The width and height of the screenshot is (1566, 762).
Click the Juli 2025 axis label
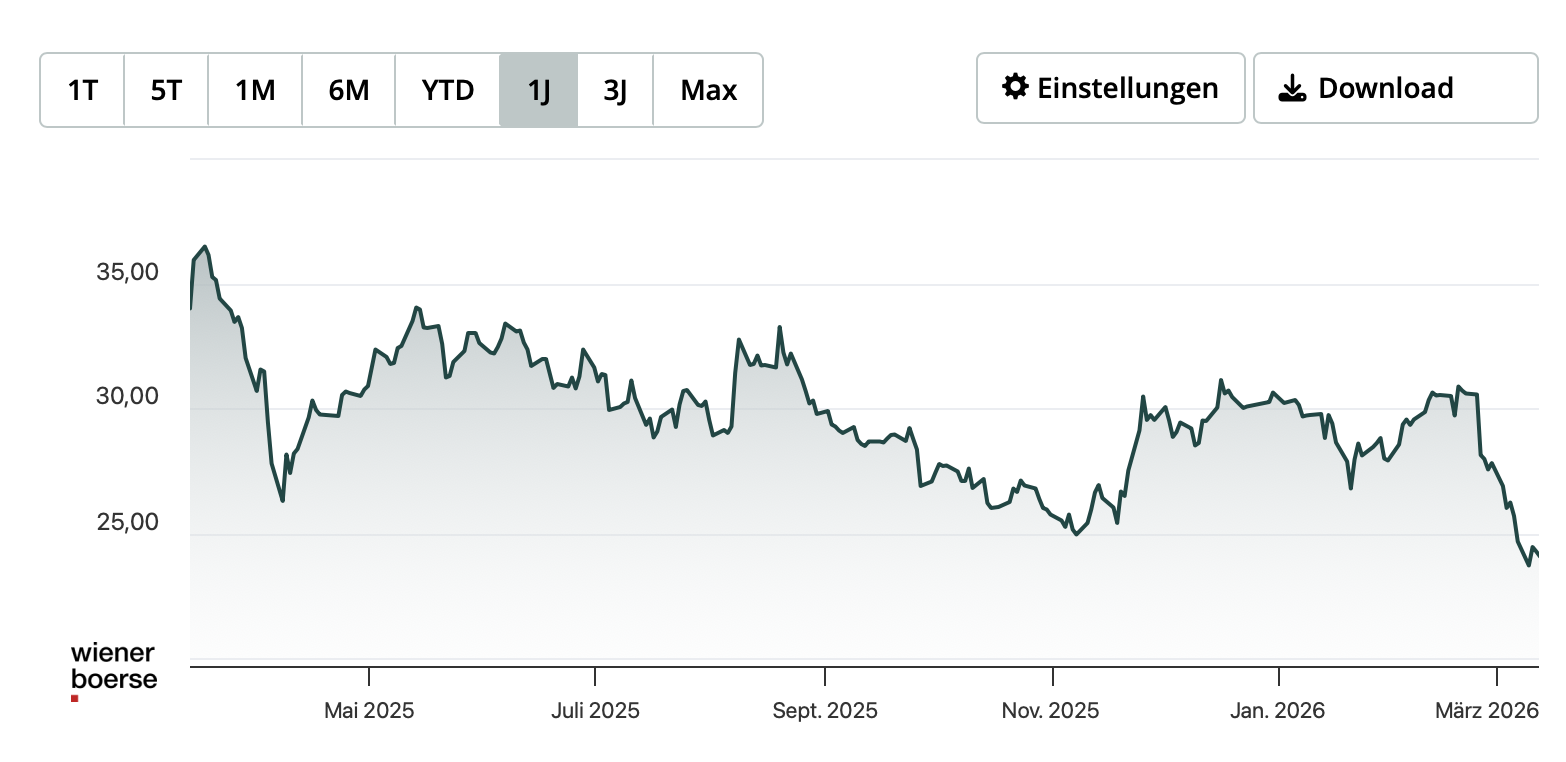click(595, 711)
